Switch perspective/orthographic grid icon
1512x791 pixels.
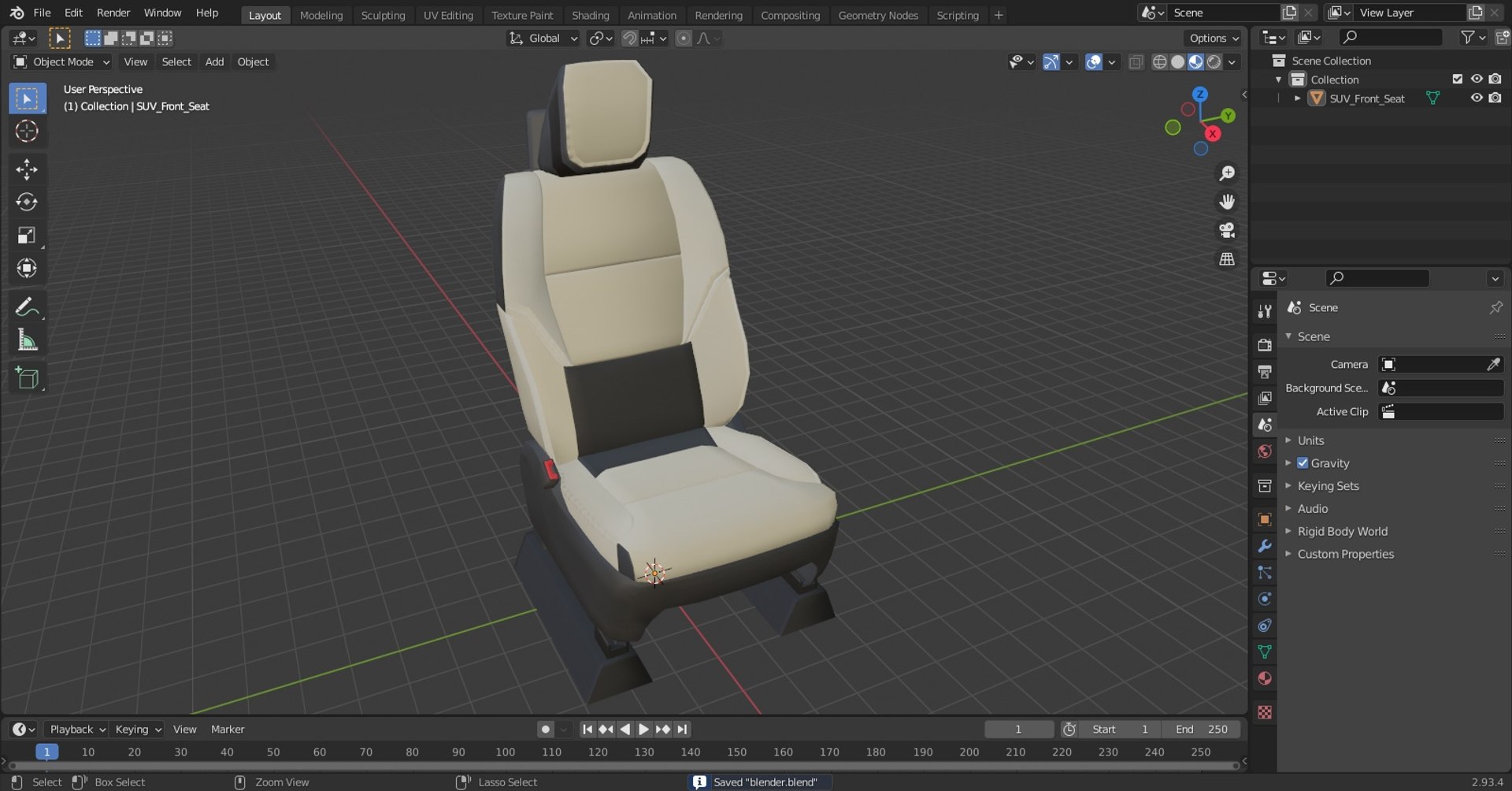click(1227, 258)
